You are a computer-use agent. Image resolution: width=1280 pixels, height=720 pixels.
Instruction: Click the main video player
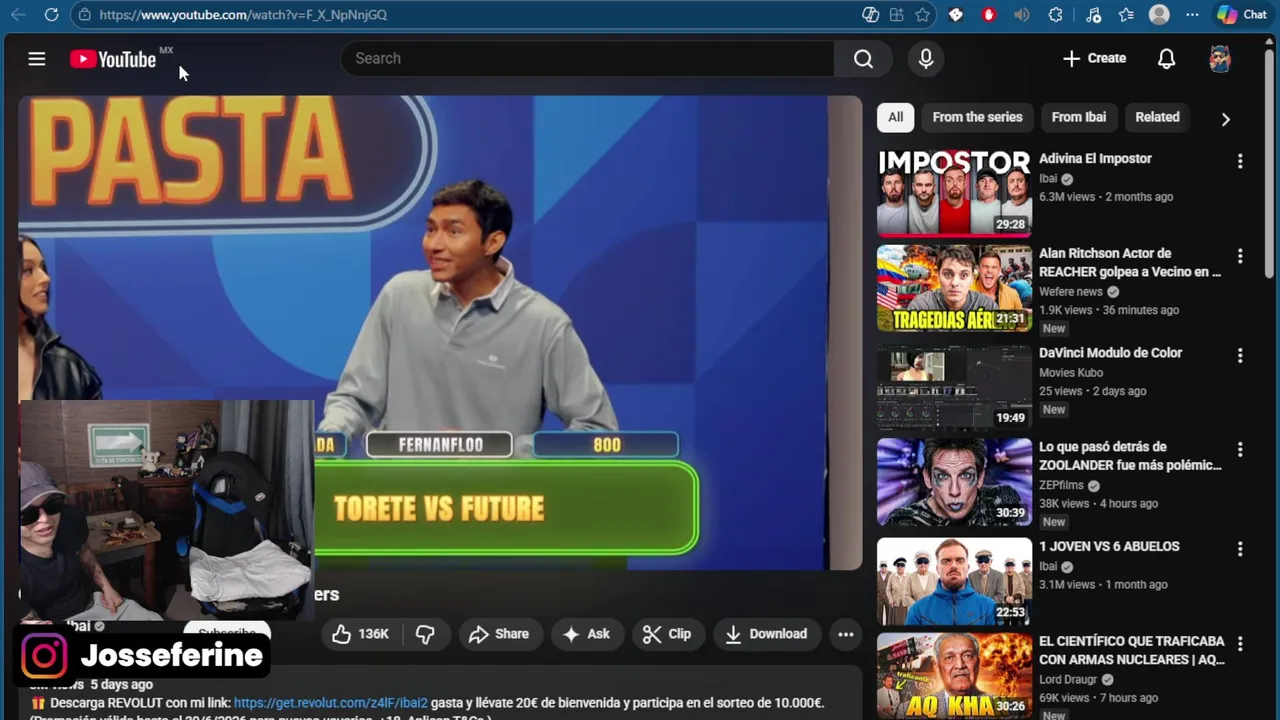(440, 333)
